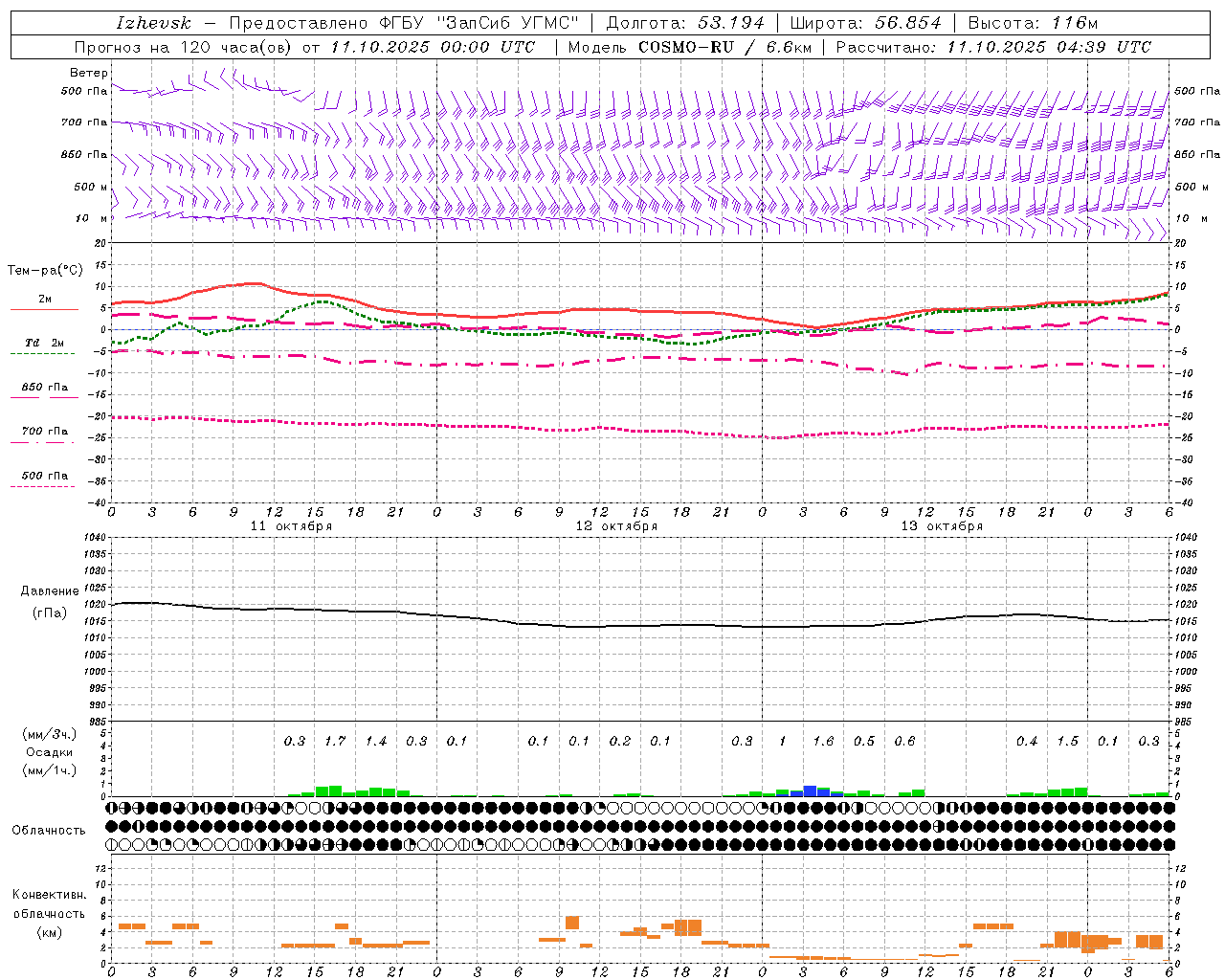
Task: Click 'Предоставлено ФГБУ "ЗапСиб УГМС"' header text
Action: point(405,23)
